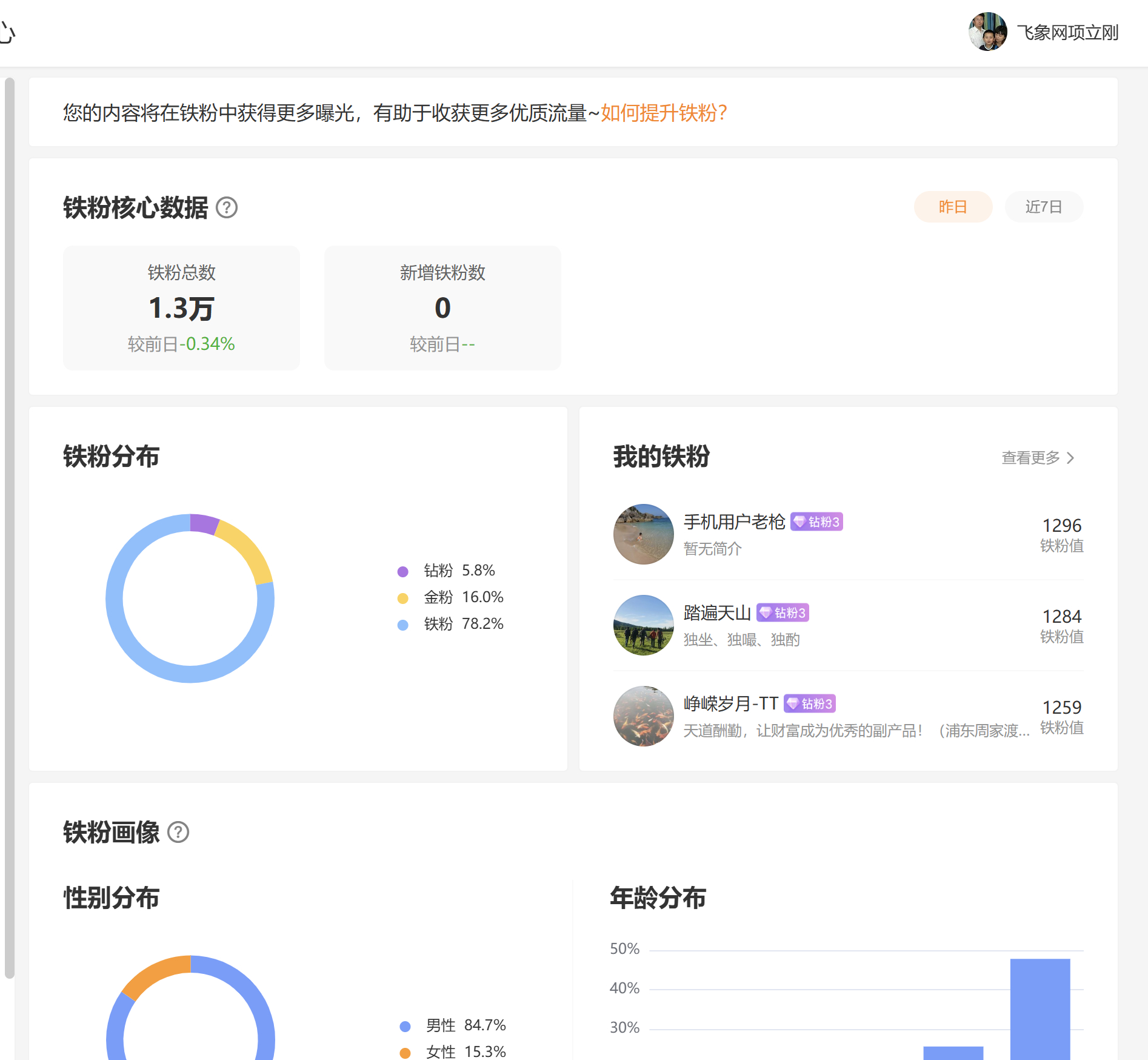Click the 女性 15.3% legend label

tap(466, 1052)
